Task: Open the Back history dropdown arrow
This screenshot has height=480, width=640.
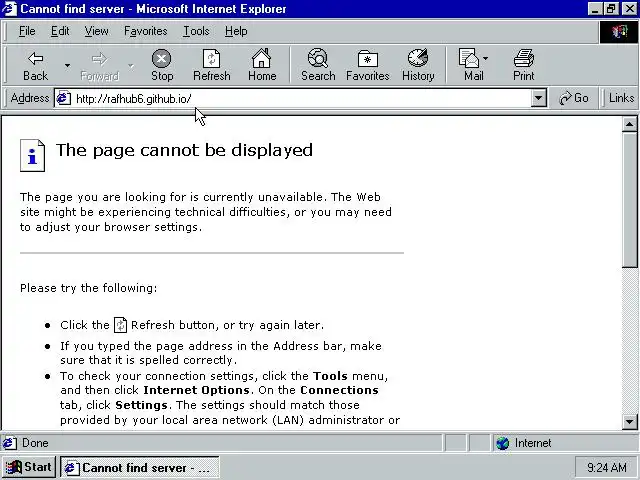Action: 67,65
